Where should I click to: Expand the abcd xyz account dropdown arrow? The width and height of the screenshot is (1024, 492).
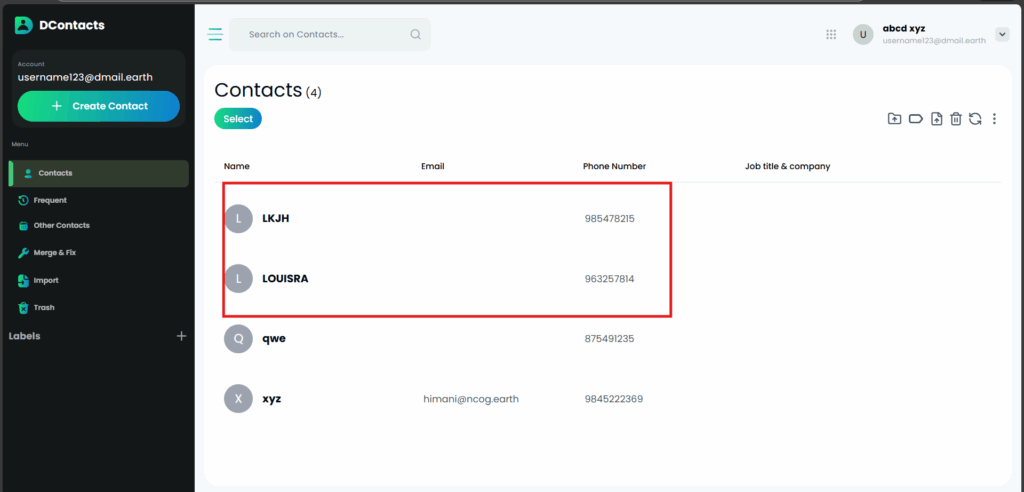[1002, 34]
